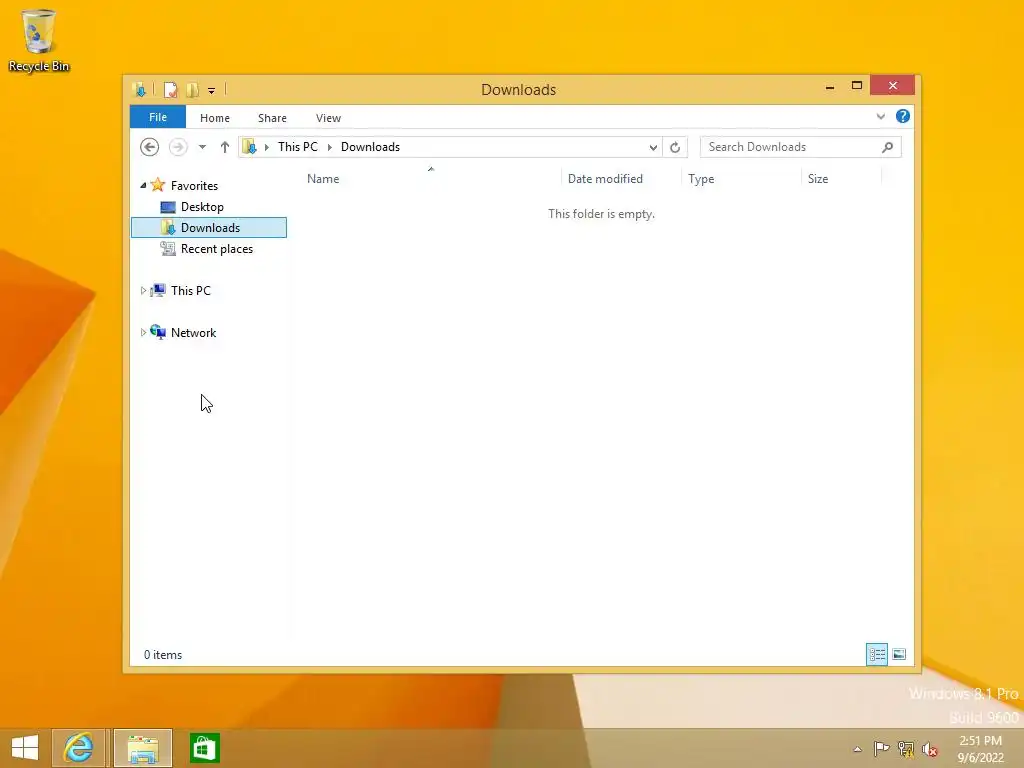
Task: Collapse the Favorites tree group
Action: point(143,185)
